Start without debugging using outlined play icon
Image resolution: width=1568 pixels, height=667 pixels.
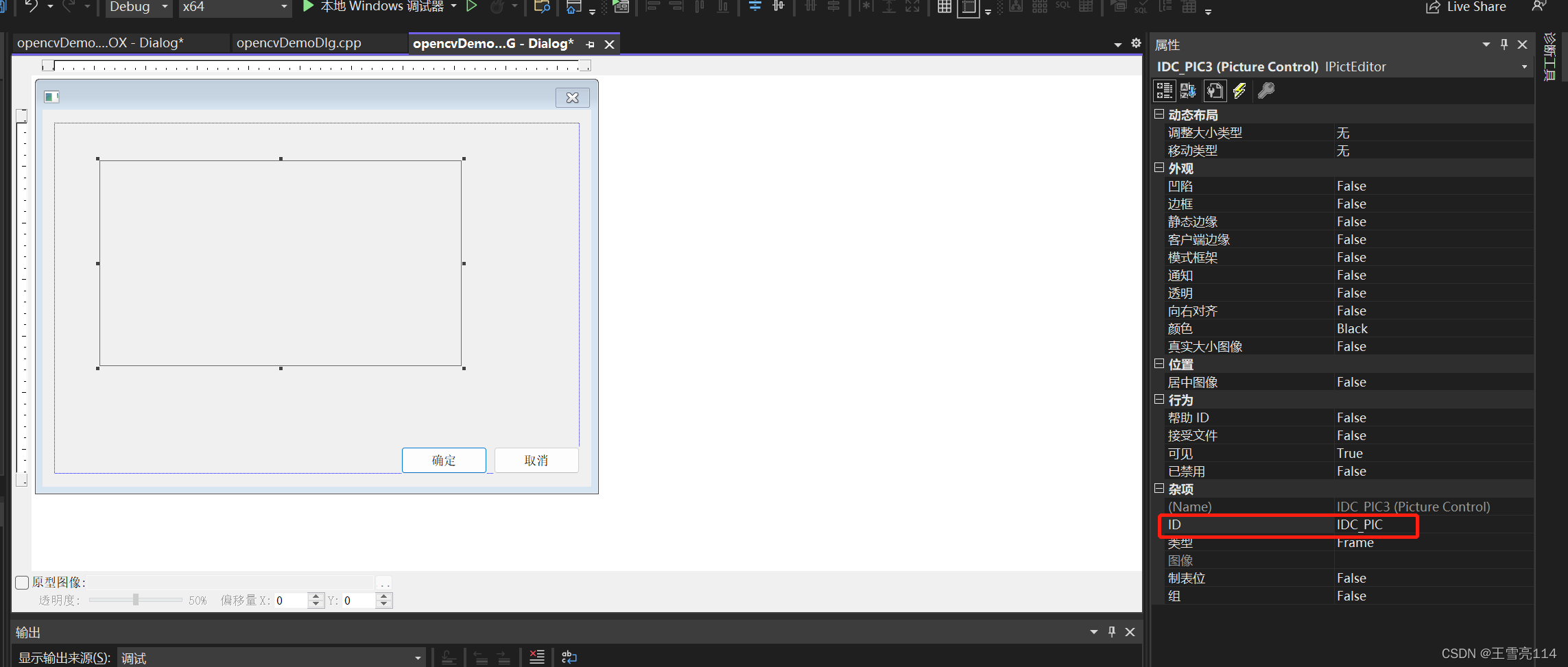click(472, 6)
